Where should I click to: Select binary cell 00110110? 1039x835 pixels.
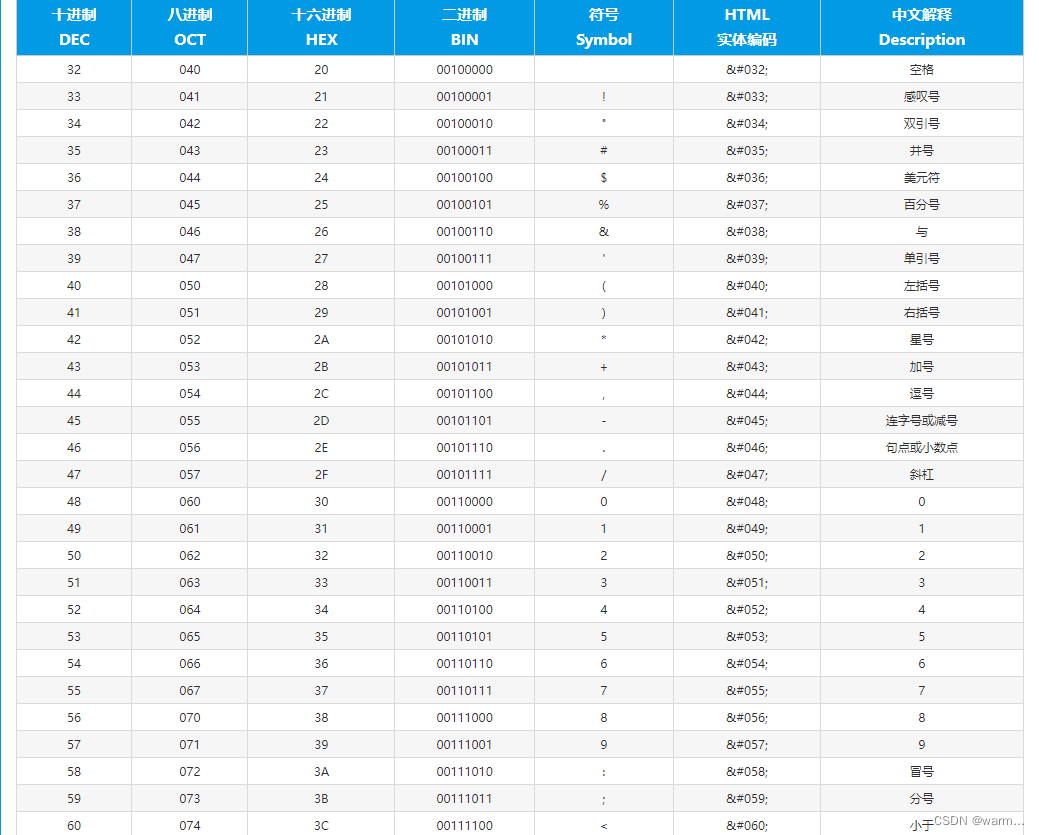(x=465, y=664)
